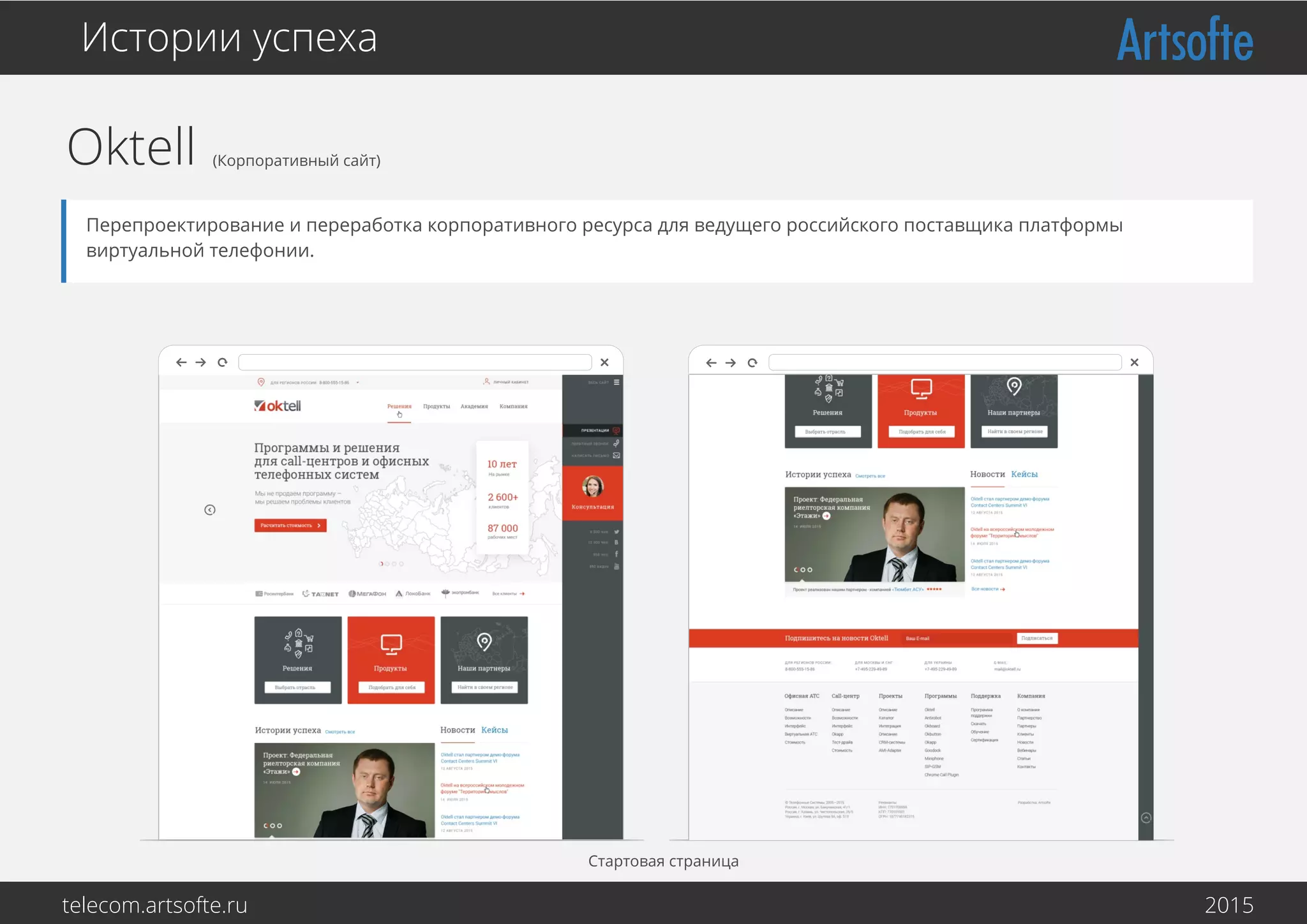Select the first hero slider dot
Screen dimensions: 1307x924
click(x=381, y=563)
